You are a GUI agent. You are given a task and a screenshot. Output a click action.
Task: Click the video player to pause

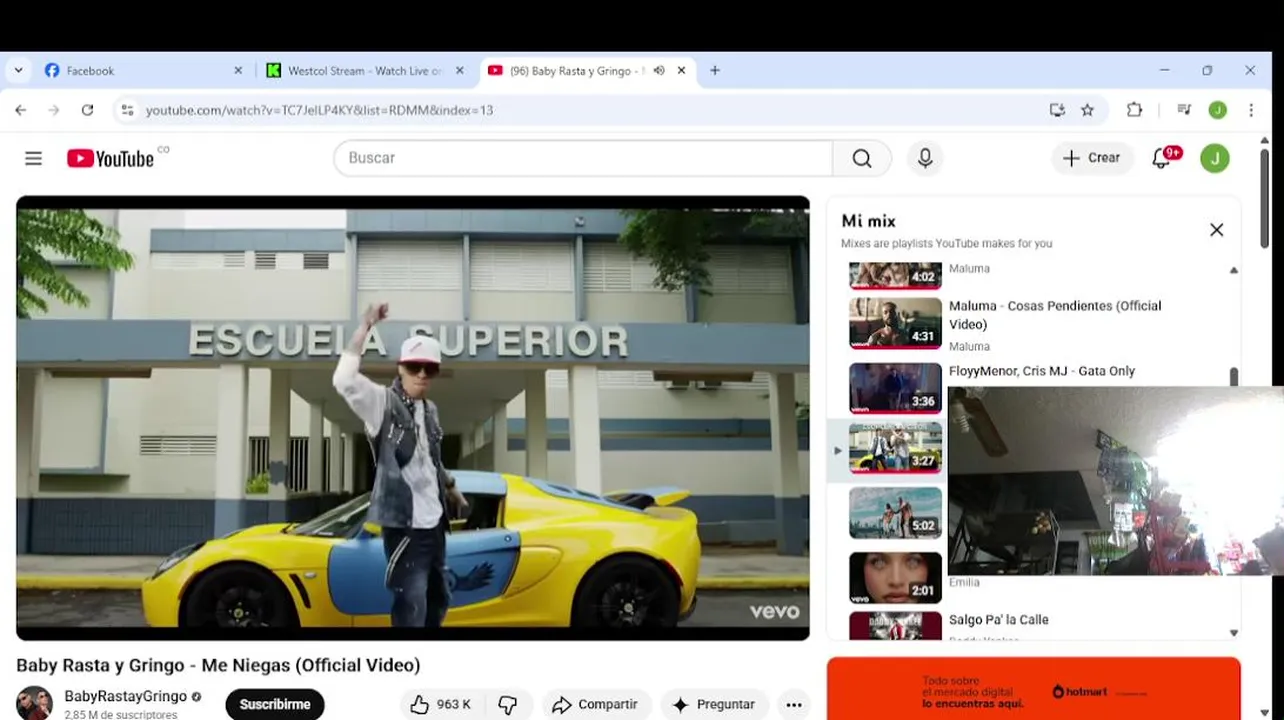point(413,418)
